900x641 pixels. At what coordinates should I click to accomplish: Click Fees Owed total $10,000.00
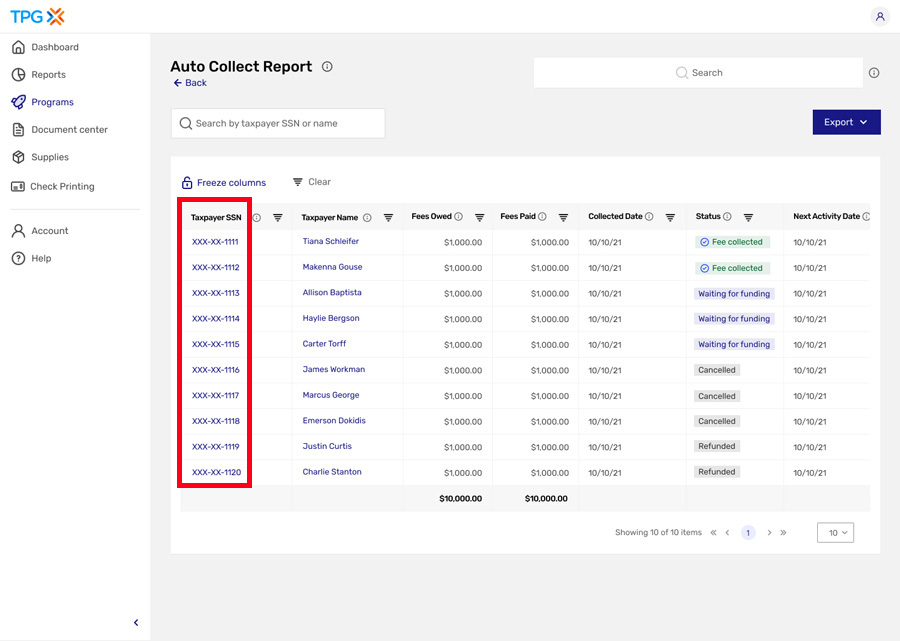460,499
